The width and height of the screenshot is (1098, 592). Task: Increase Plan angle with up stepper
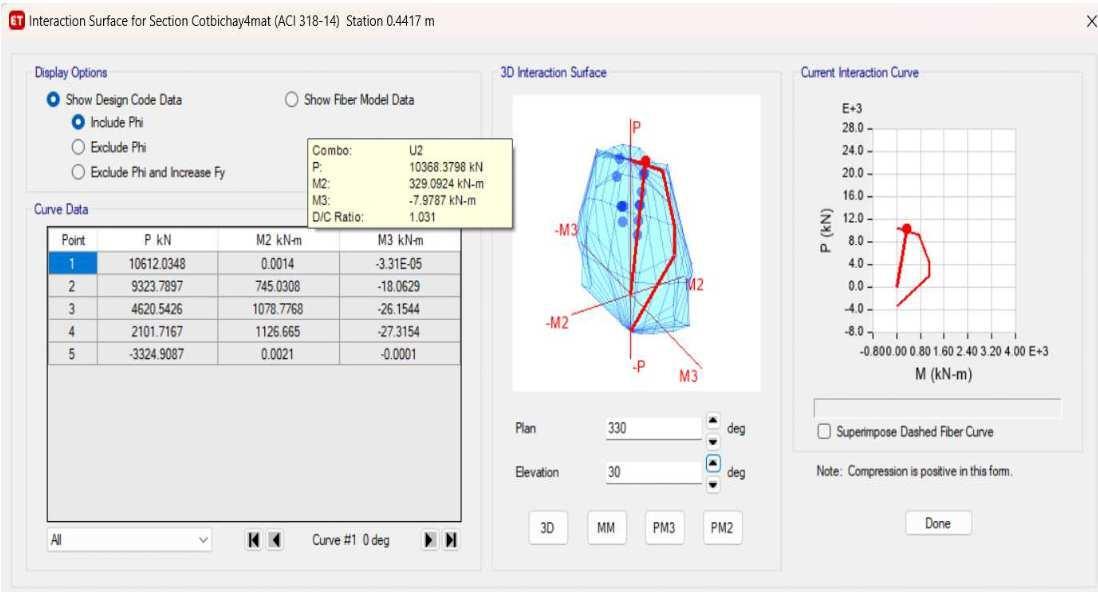(x=712, y=420)
